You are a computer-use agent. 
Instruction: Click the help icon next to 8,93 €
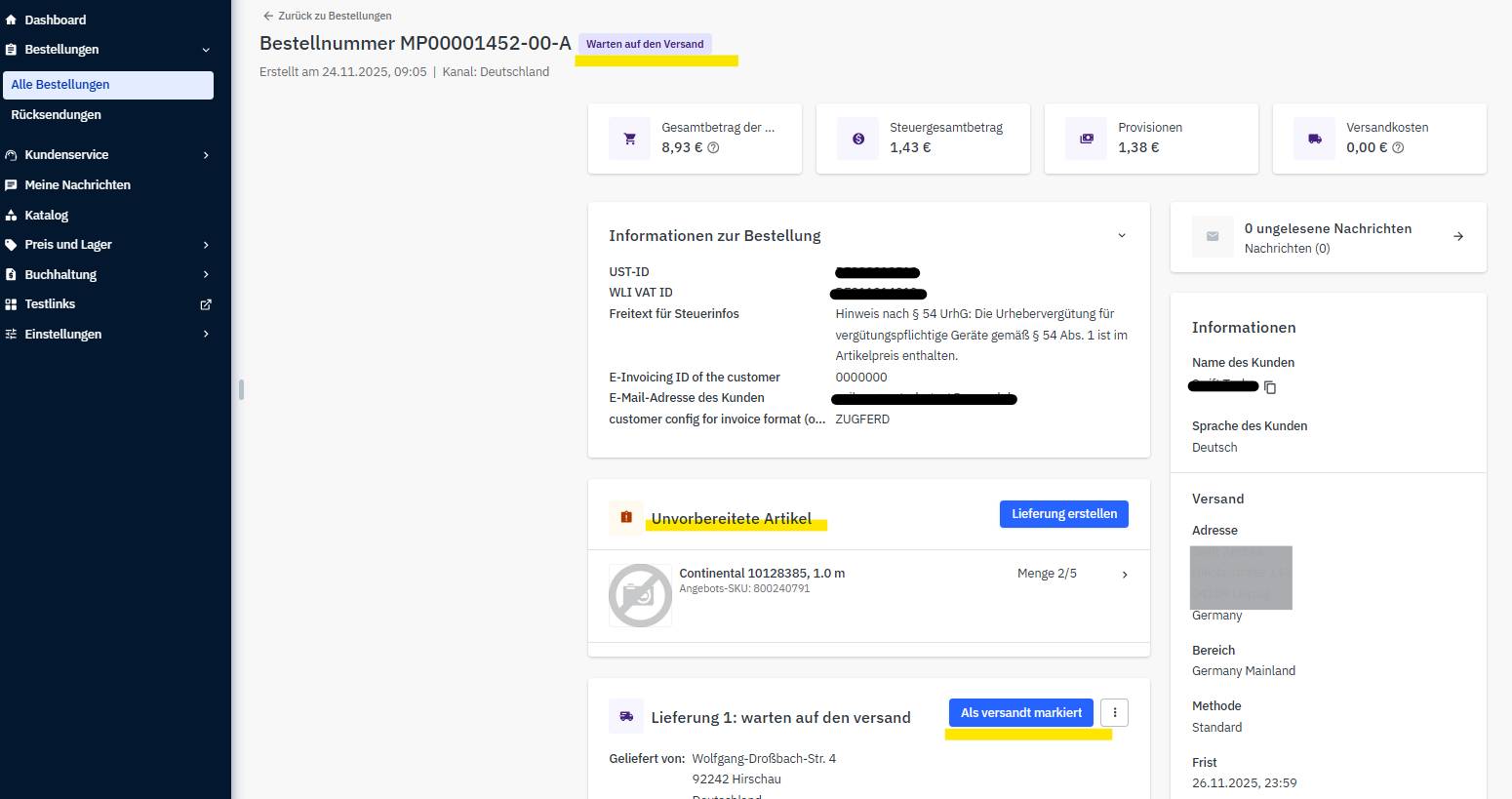(x=713, y=148)
